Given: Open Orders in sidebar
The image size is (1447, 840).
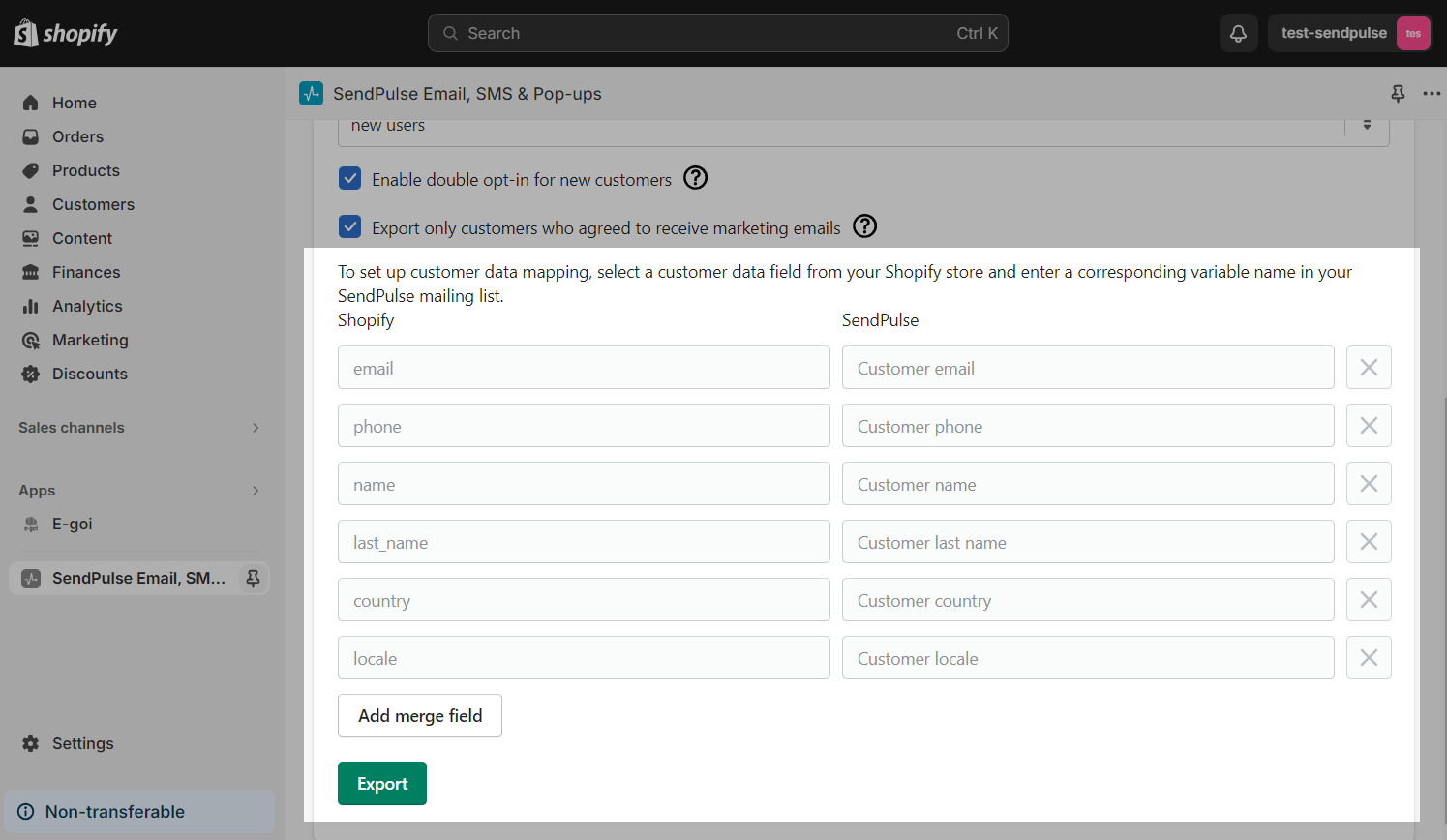Looking at the screenshot, I should pos(77,136).
